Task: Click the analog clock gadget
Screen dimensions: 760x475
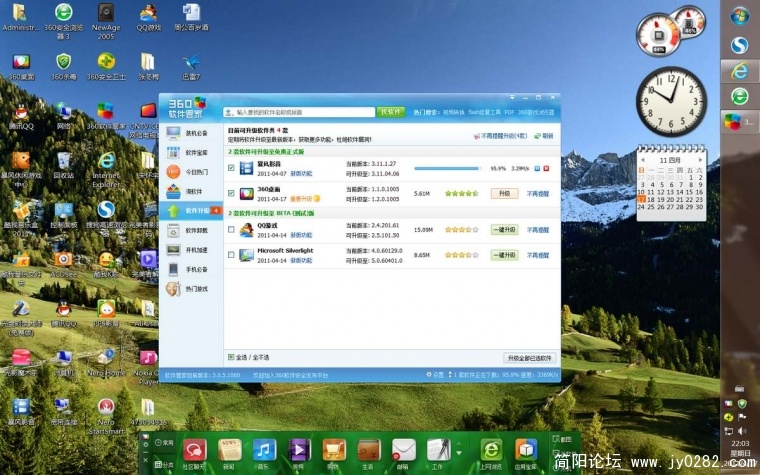Action: pos(671,101)
